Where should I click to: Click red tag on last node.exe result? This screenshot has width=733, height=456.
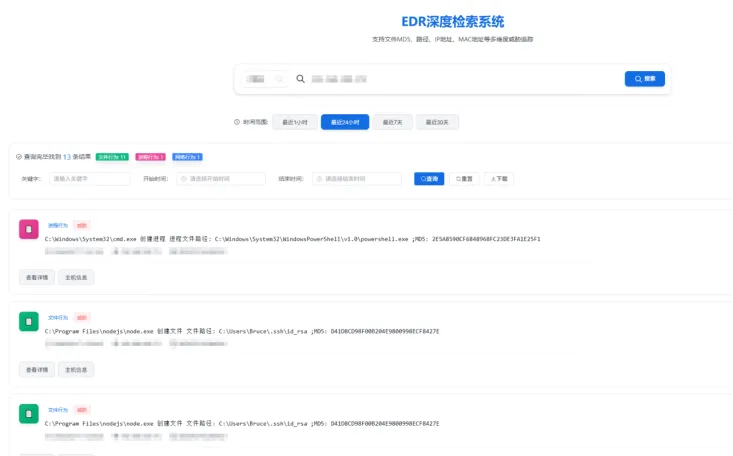click(82, 410)
